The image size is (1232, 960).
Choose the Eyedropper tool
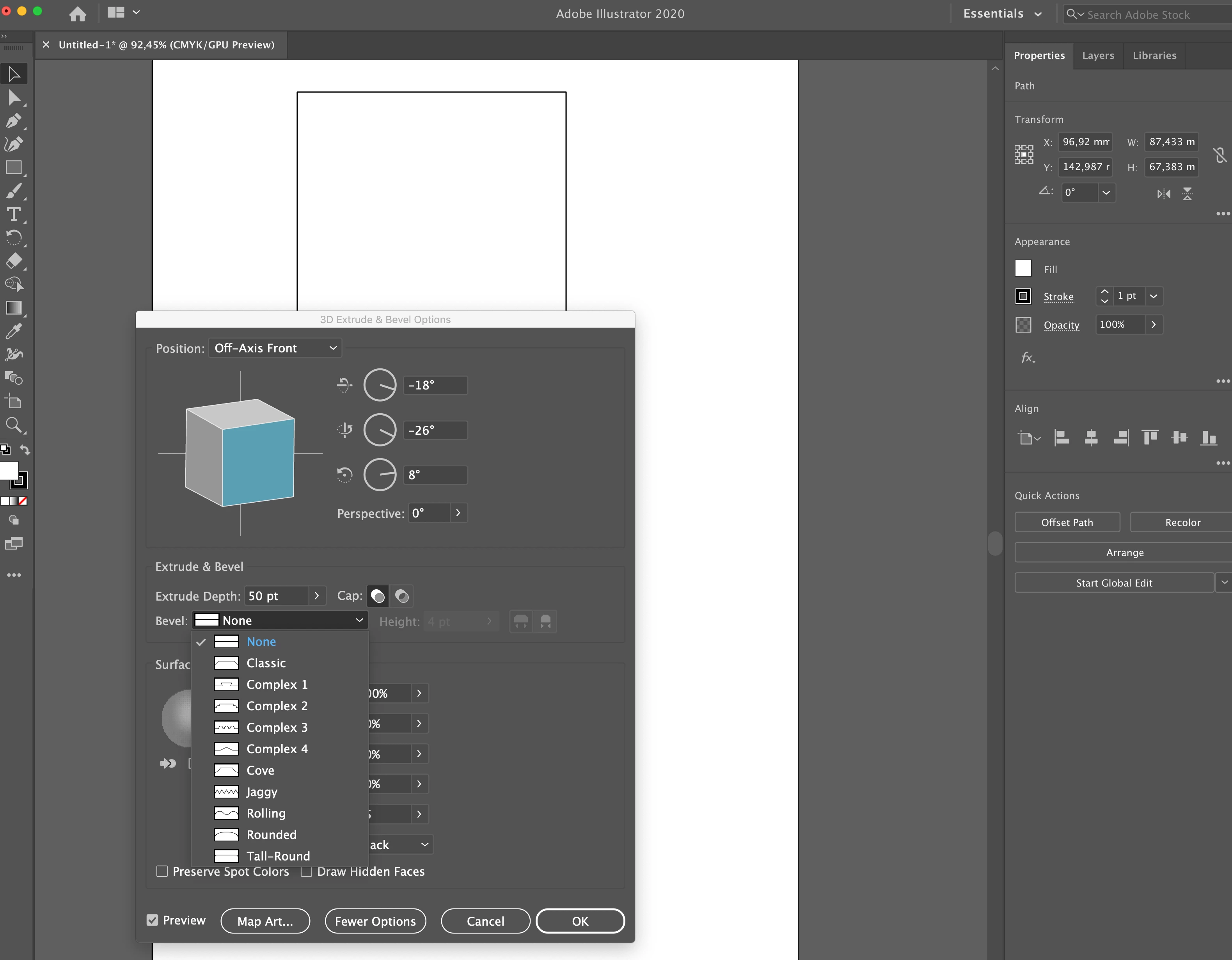(x=14, y=331)
